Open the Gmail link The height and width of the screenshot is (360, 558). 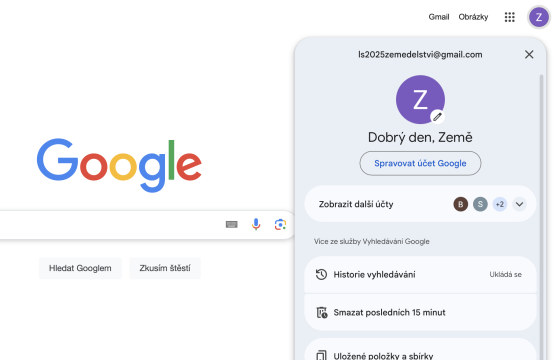pos(439,17)
